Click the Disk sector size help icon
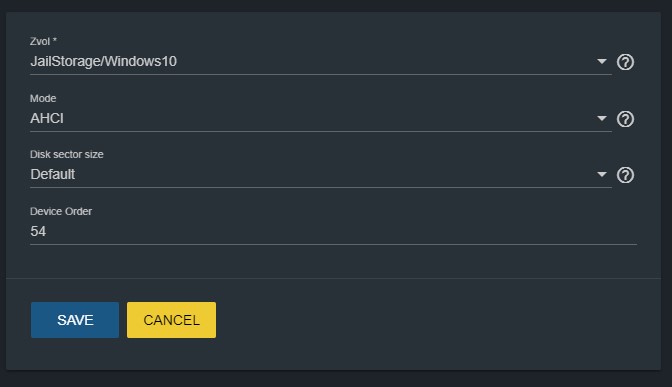Screen dimensions: 672x387 [625, 175]
